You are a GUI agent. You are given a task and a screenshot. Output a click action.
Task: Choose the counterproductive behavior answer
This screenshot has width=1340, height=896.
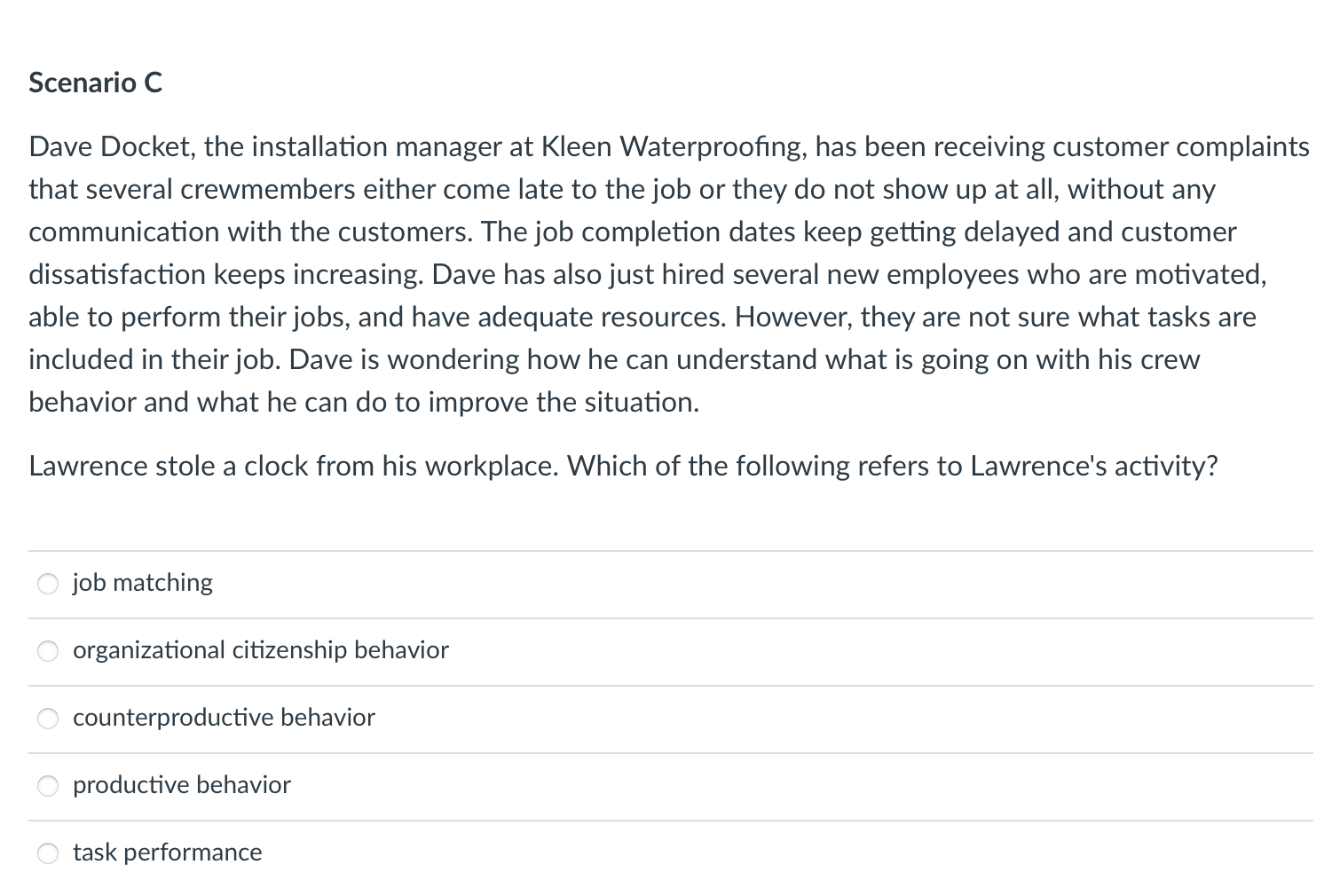[48, 719]
